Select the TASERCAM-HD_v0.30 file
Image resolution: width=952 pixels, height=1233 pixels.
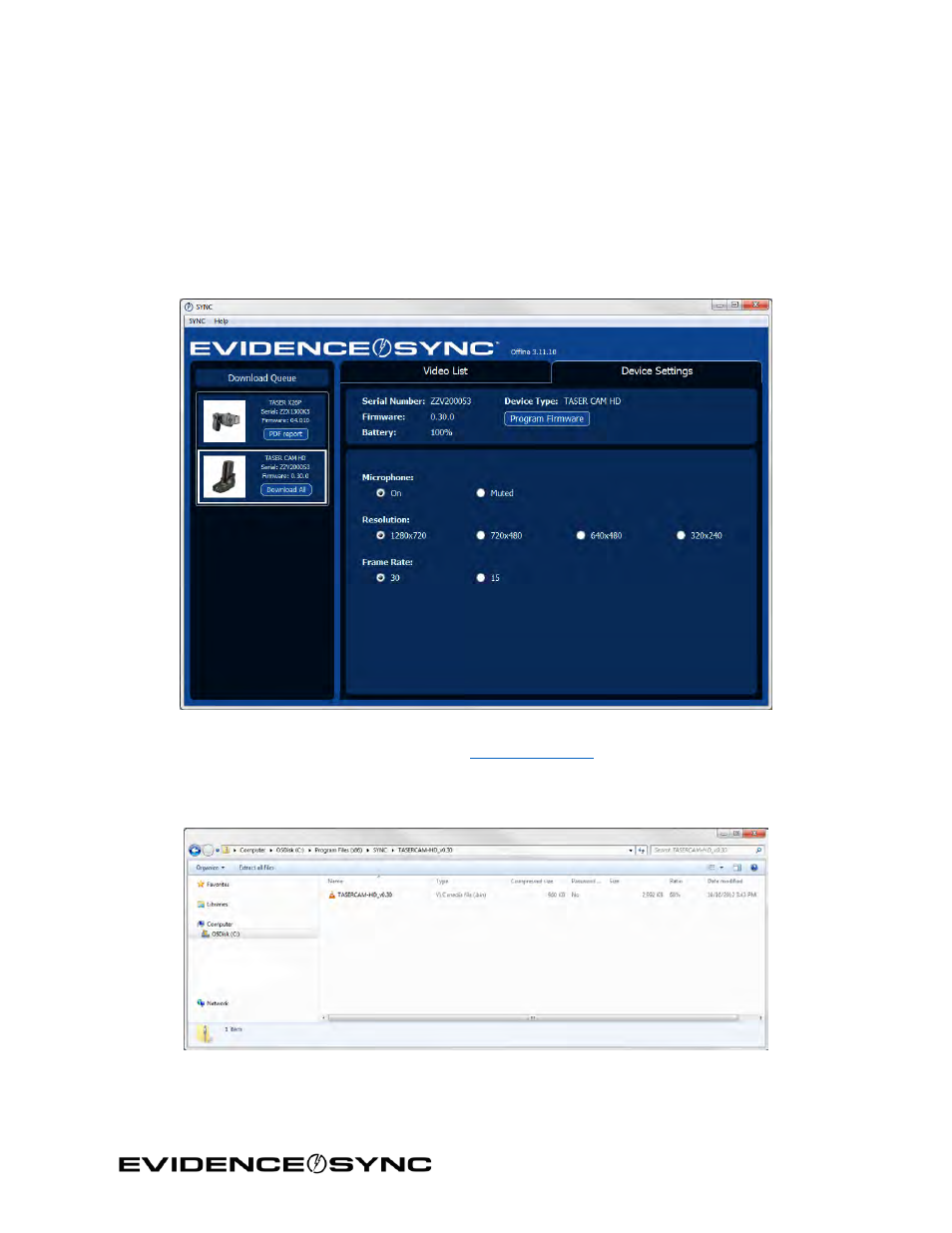point(360,896)
